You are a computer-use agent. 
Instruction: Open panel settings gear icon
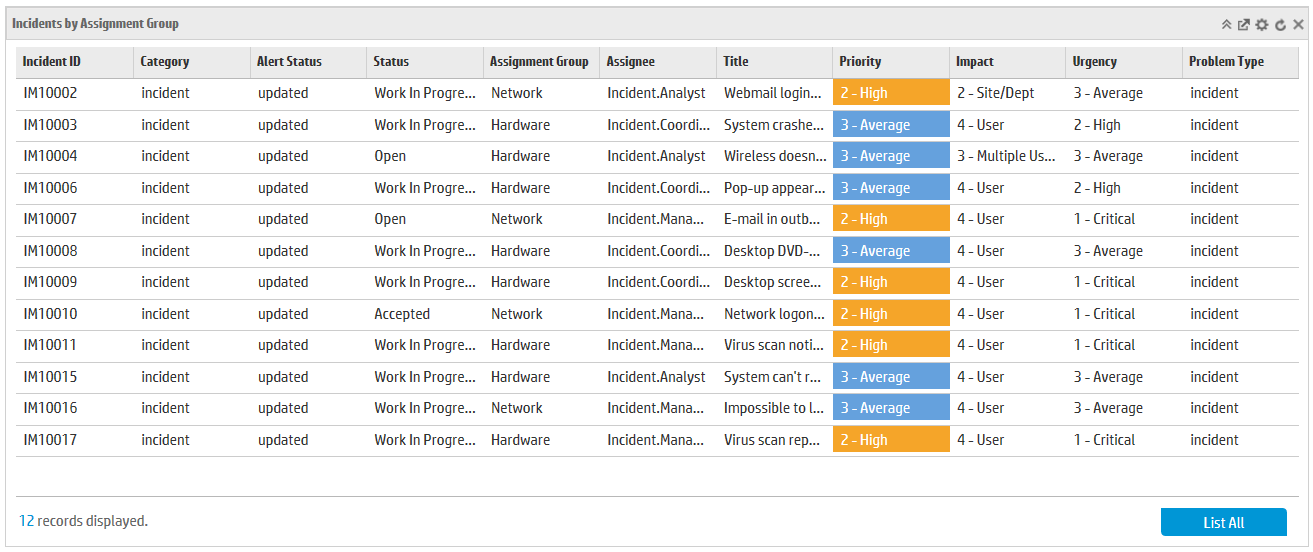pyautogui.click(x=1262, y=24)
